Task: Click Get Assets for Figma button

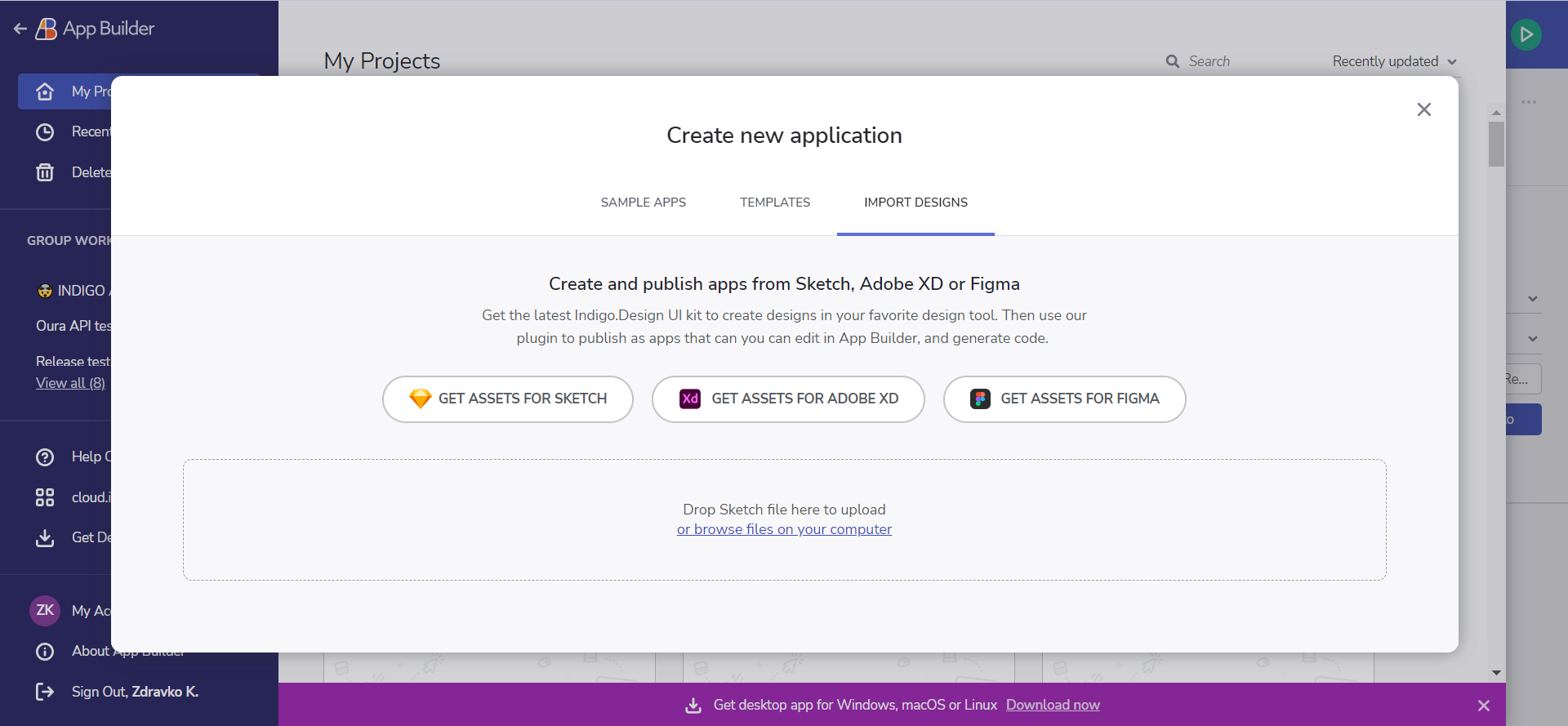Action: [1064, 399]
